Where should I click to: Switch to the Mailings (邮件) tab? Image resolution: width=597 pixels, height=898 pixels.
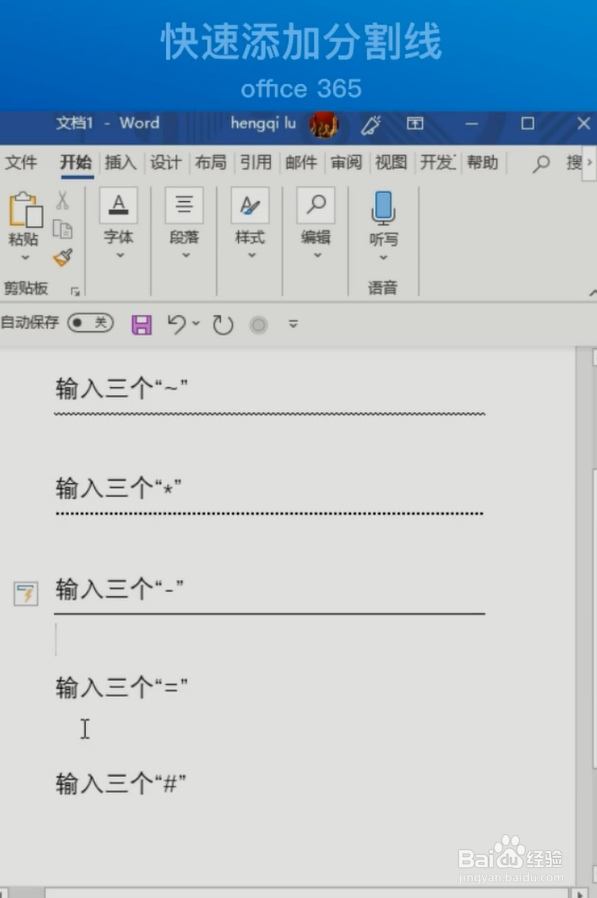tap(301, 163)
